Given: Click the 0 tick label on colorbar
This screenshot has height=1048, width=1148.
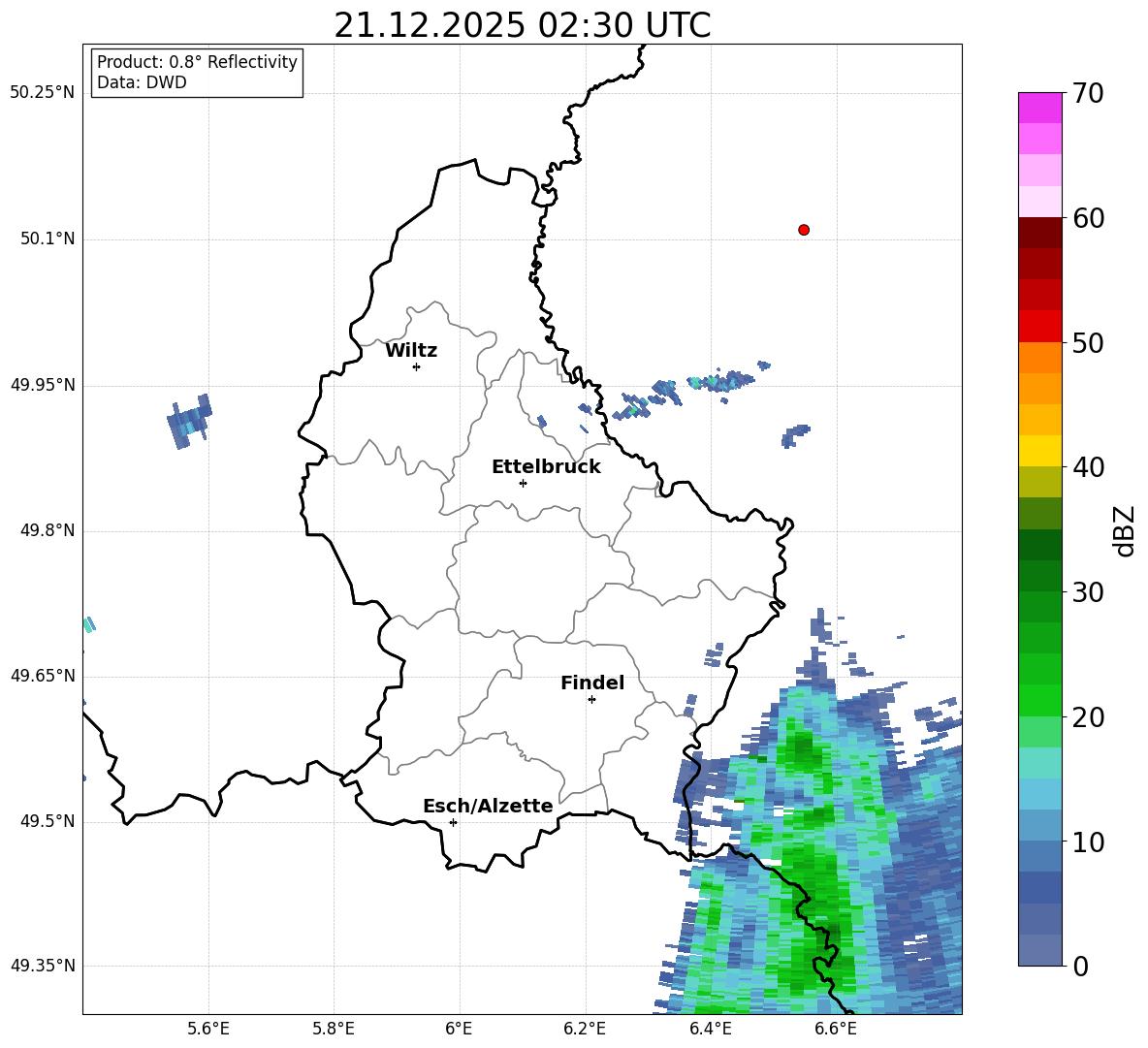Looking at the screenshot, I should pos(1080,966).
